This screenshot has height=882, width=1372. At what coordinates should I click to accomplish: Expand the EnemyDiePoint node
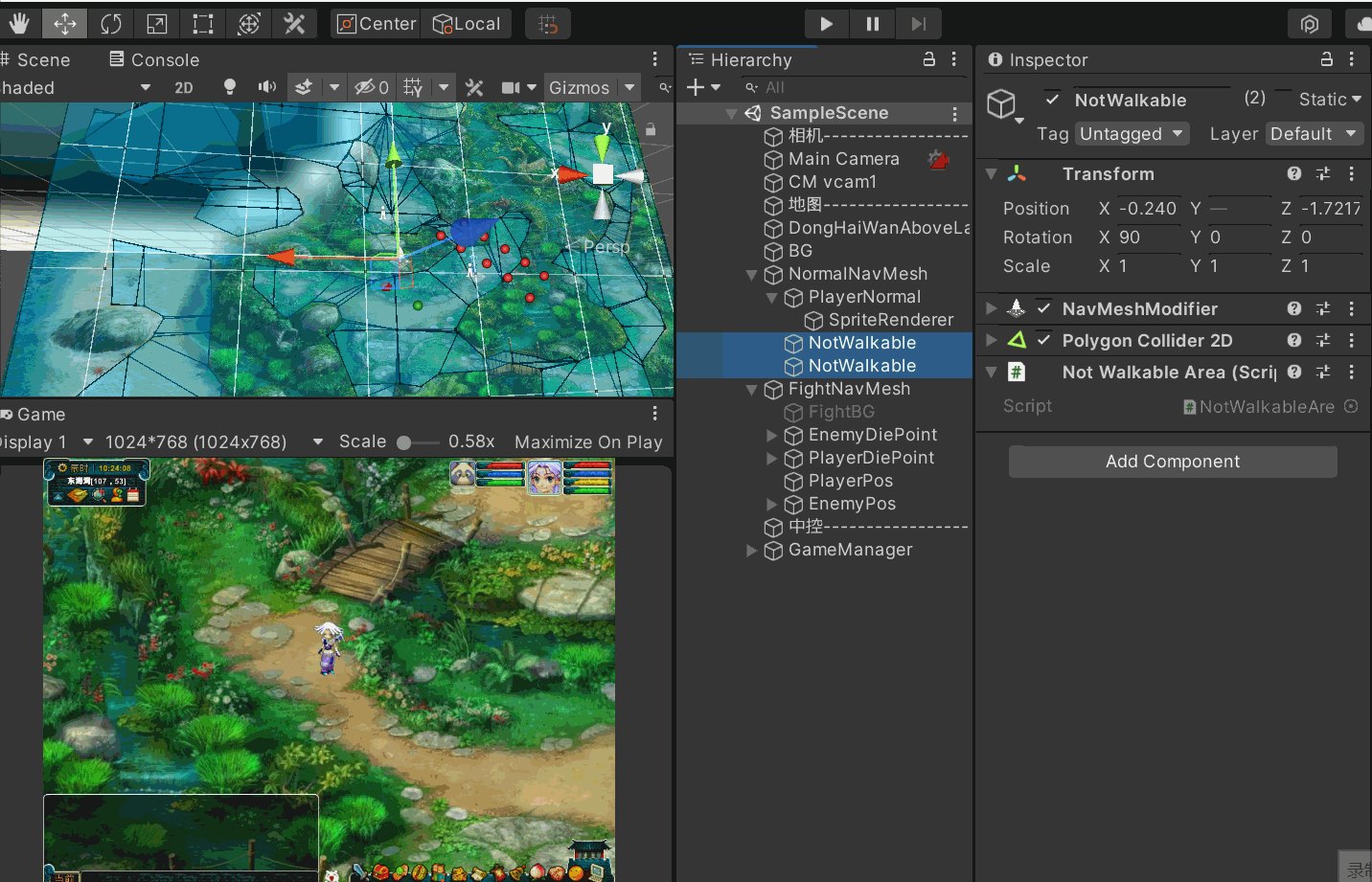(772, 435)
